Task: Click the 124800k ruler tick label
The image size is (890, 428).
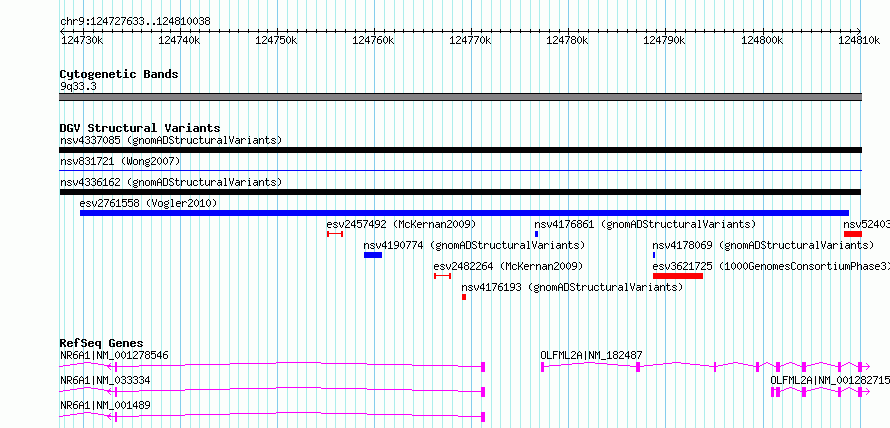Action: pos(762,40)
